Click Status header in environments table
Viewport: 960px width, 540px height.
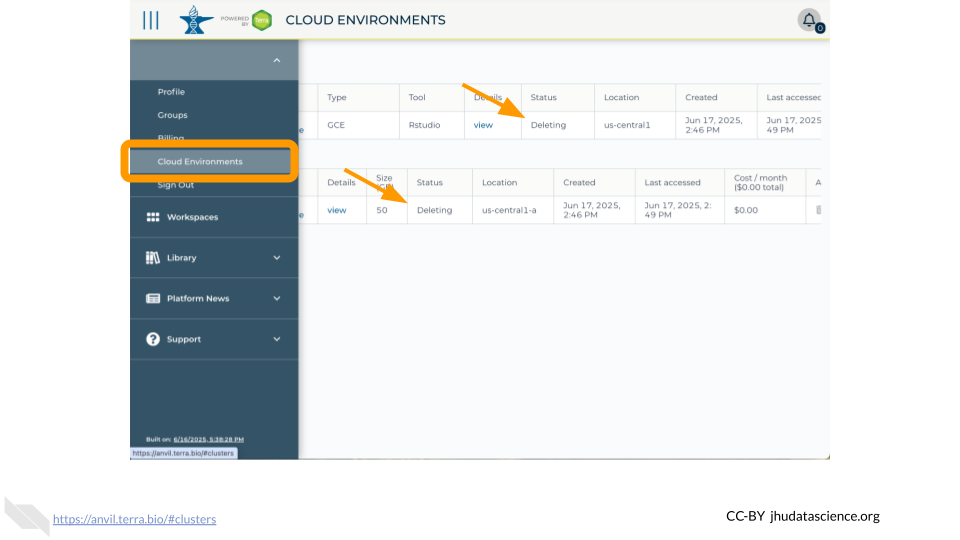(x=544, y=97)
